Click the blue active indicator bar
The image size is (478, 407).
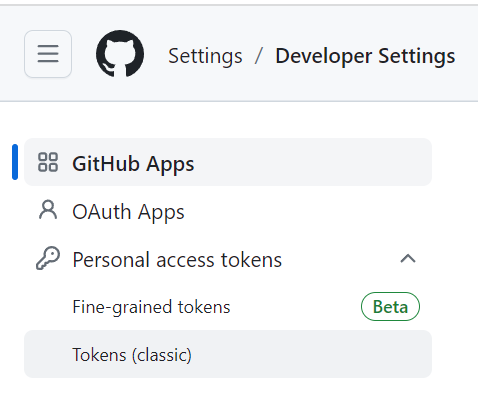pos(15,162)
